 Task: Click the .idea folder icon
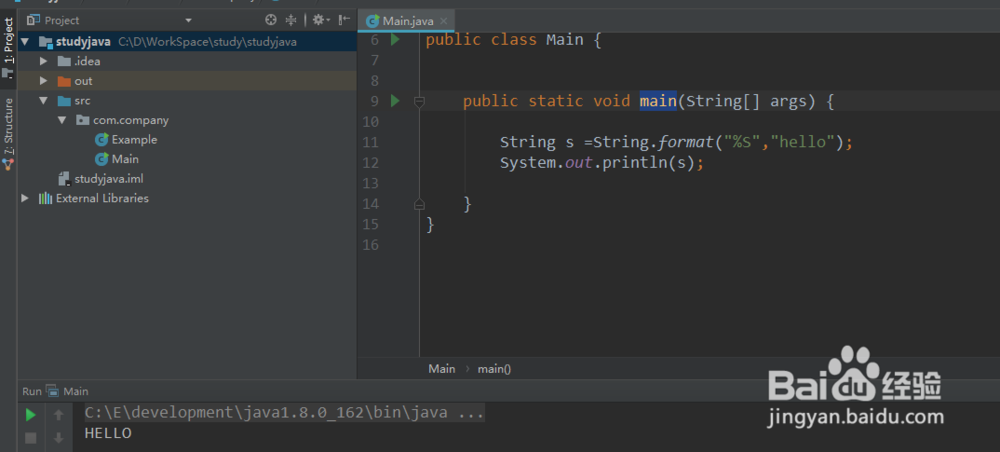pyautogui.click(x=64, y=61)
